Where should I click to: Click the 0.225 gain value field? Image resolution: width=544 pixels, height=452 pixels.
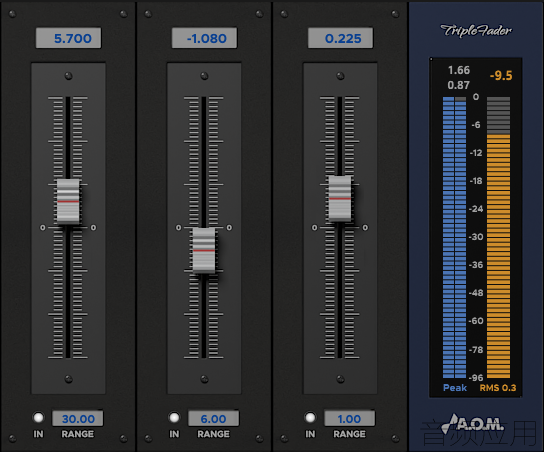340,38
